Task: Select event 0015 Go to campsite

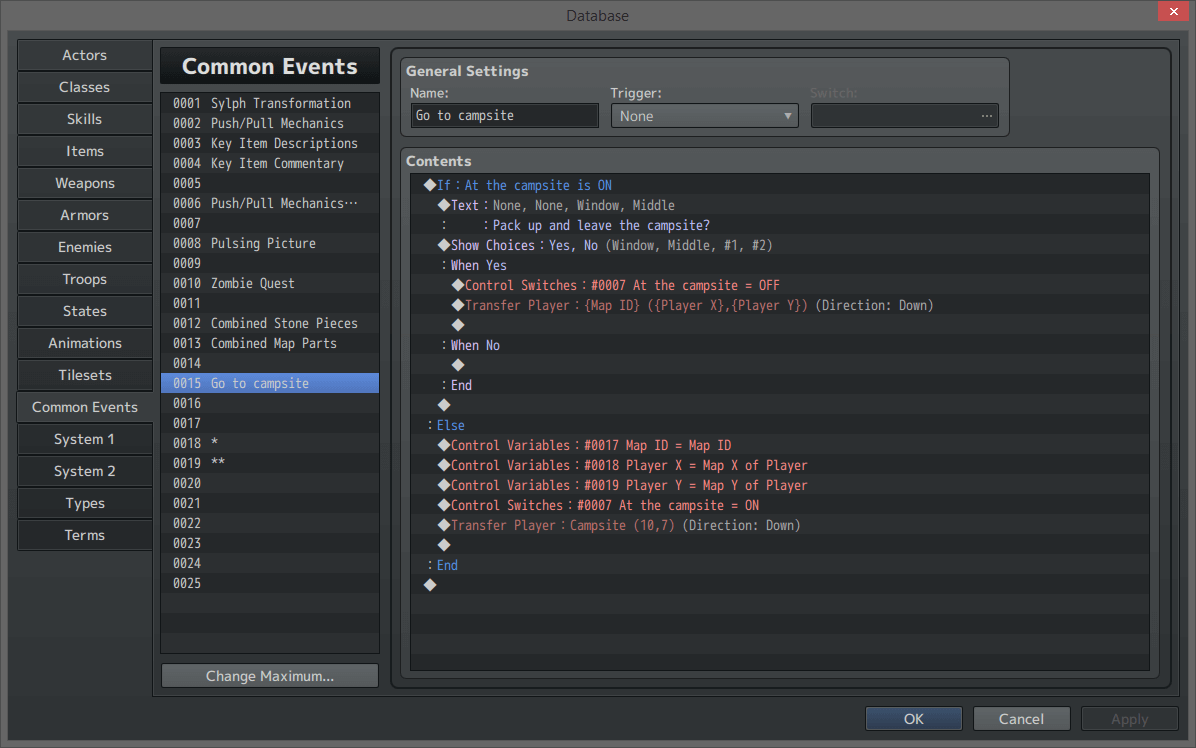Action: (x=270, y=383)
